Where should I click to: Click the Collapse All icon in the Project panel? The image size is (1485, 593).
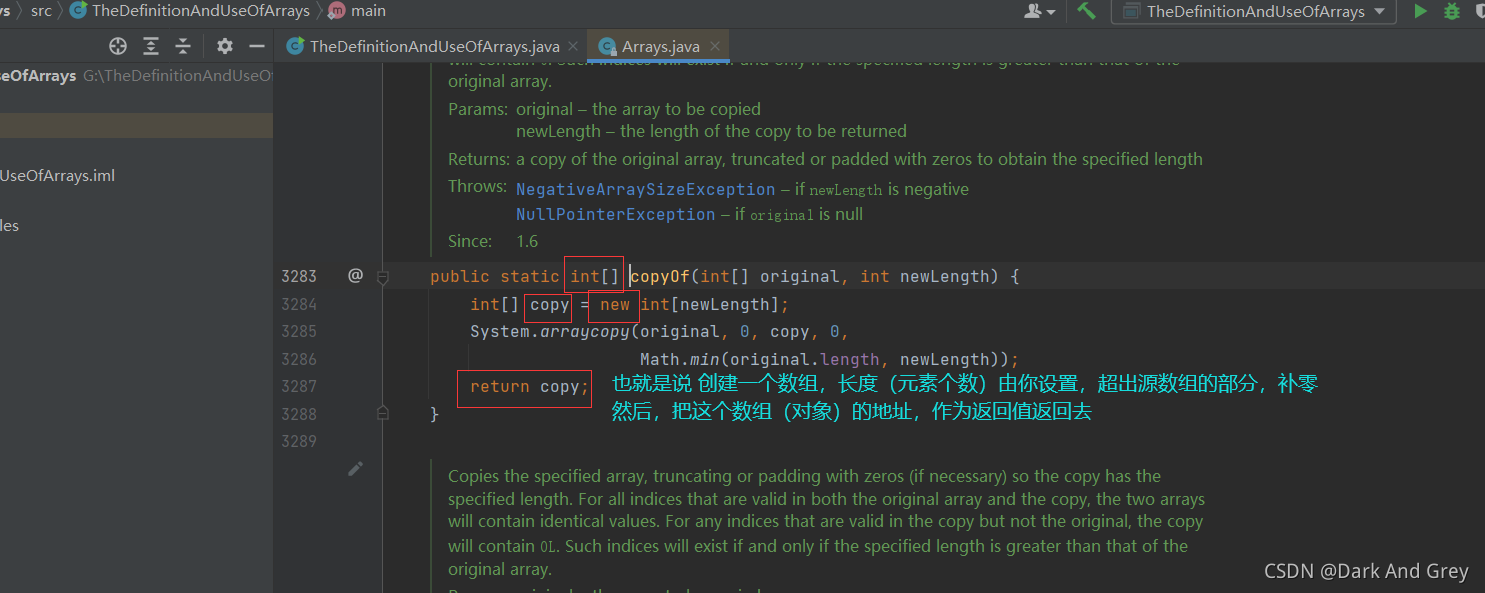[x=183, y=46]
